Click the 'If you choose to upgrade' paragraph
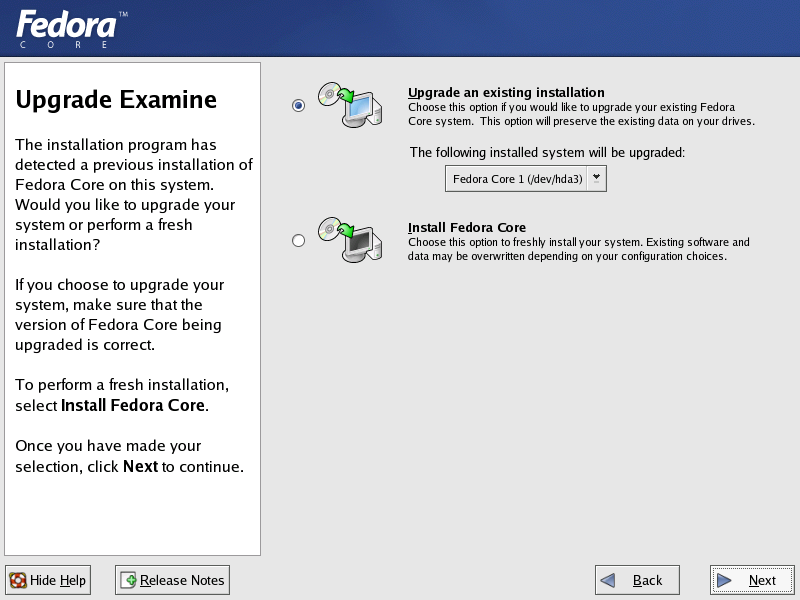The height and width of the screenshot is (600, 800). coord(119,314)
